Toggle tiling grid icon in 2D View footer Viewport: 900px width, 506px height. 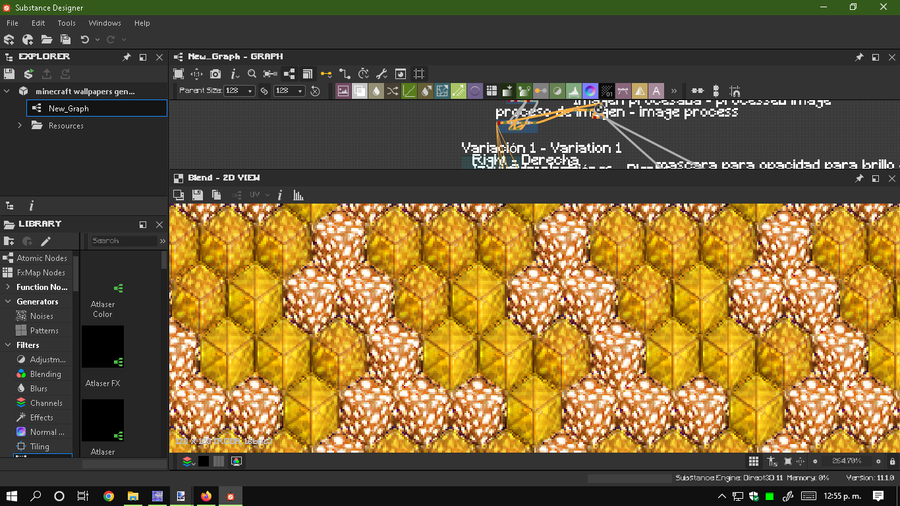pyautogui.click(x=754, y=461)
